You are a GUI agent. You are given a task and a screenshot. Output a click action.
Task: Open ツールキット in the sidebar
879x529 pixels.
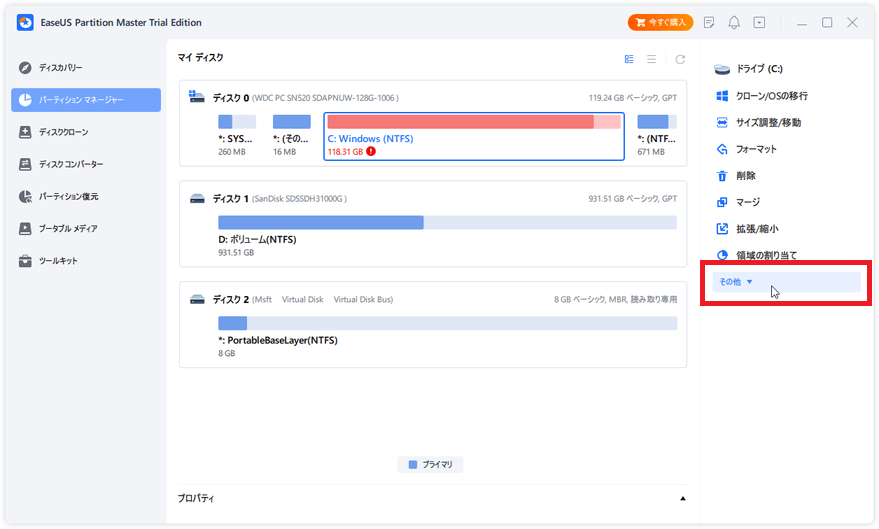(58, 261)
